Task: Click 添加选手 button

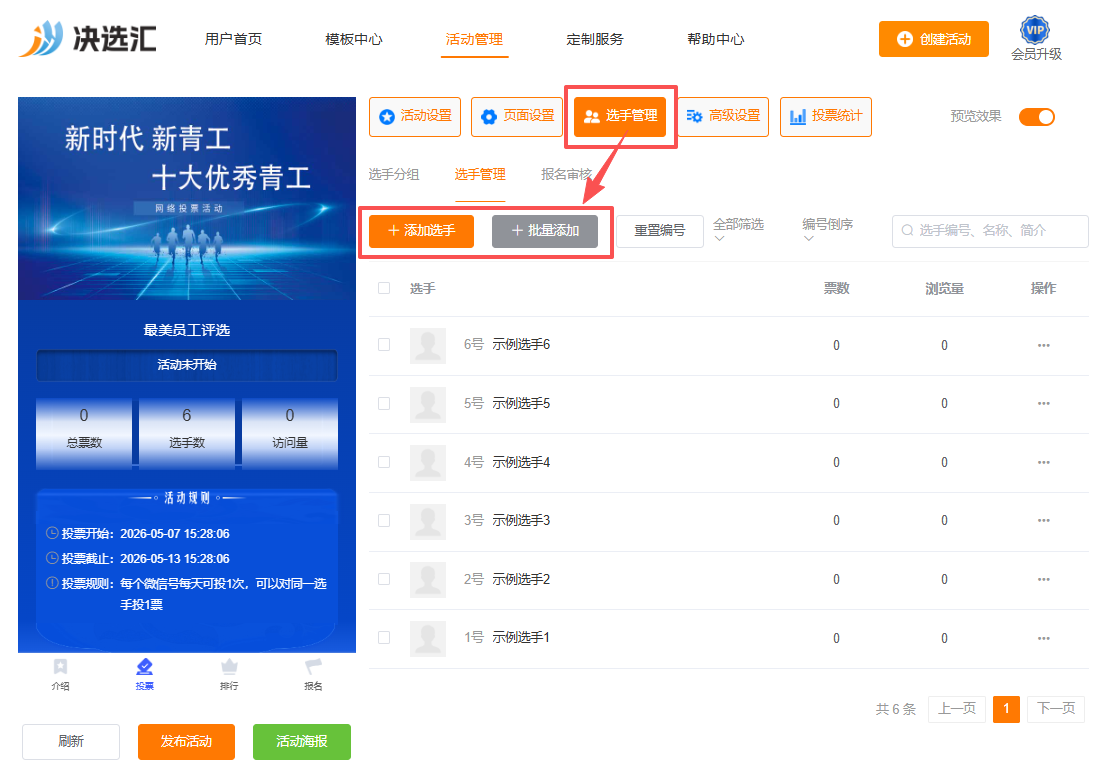Action: [422, 231]
